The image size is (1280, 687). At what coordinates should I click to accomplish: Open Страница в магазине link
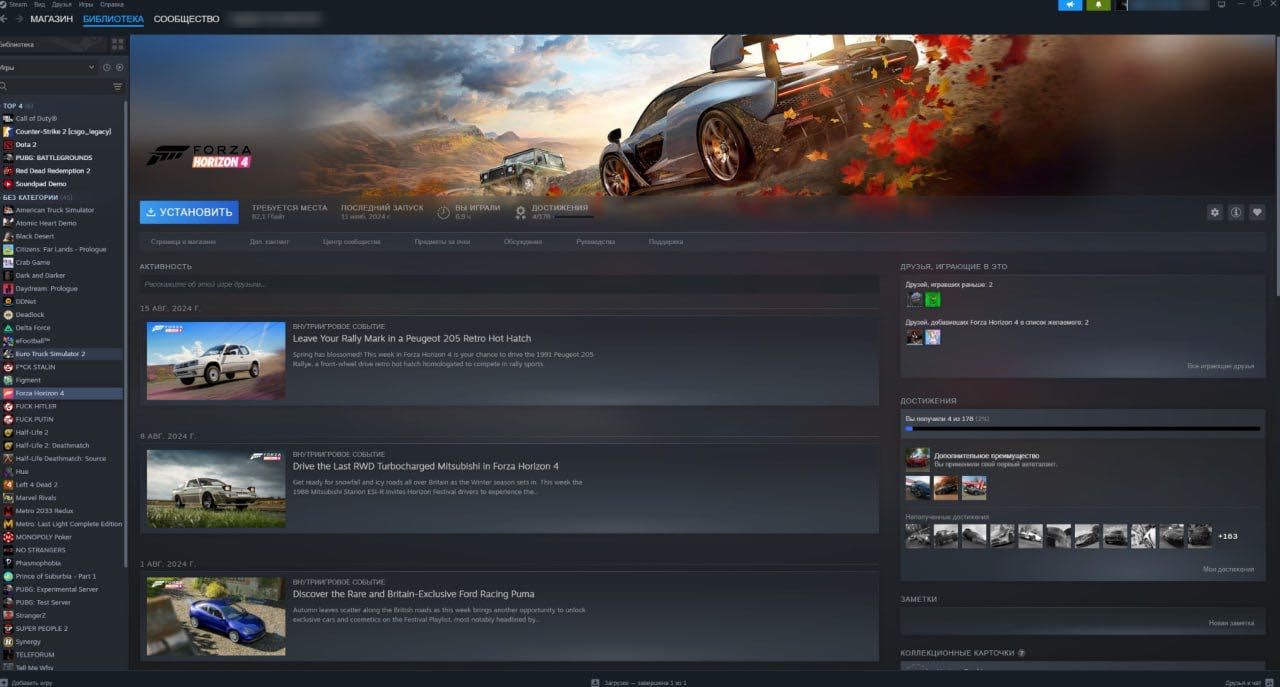[183, 242]
